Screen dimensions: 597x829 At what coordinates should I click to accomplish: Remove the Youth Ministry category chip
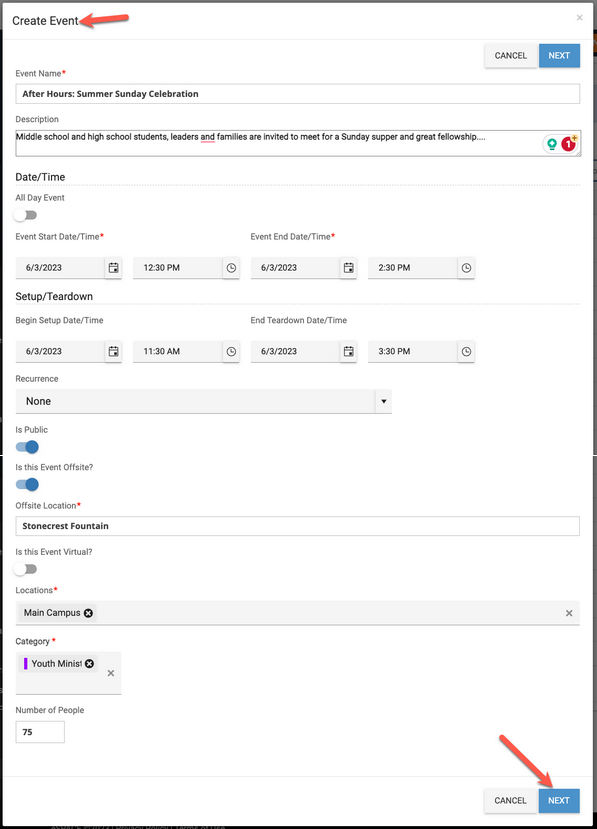pyautogui.click(x=89, y=664)
